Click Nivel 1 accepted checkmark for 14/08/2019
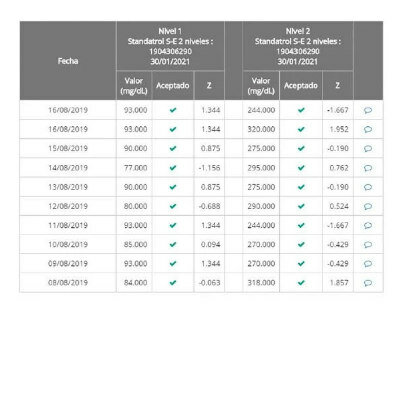The width and height of the screenshot is (400, 400). [173, 168]
